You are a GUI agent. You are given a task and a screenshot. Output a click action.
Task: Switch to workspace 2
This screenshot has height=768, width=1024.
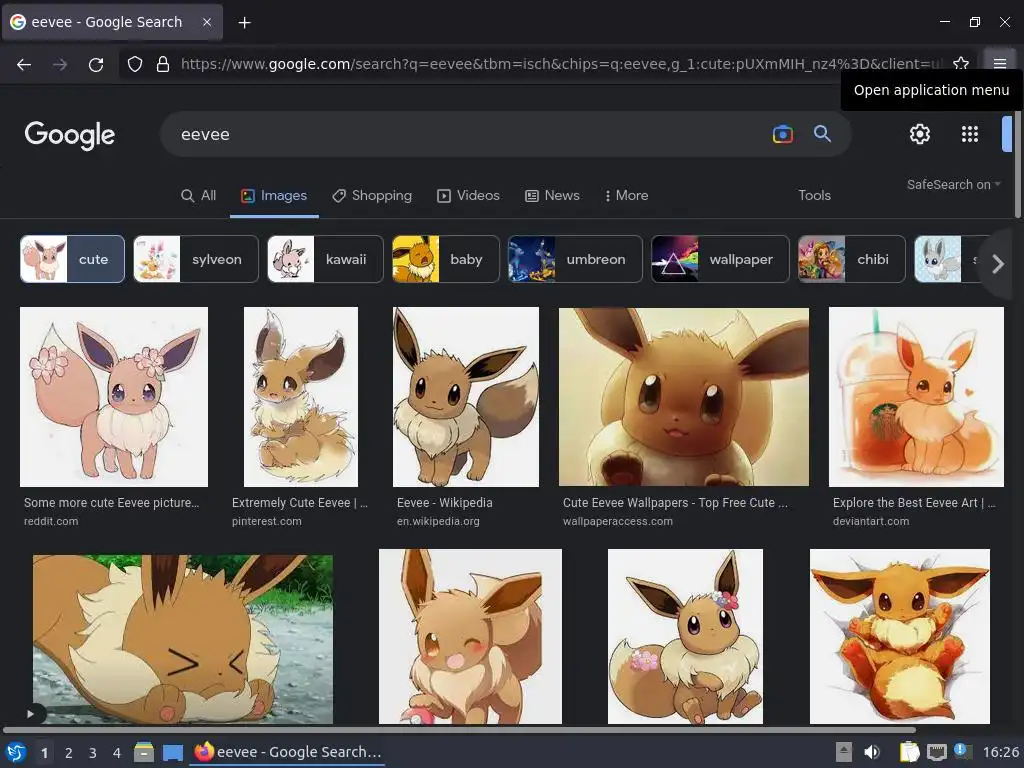pos(69,753)
